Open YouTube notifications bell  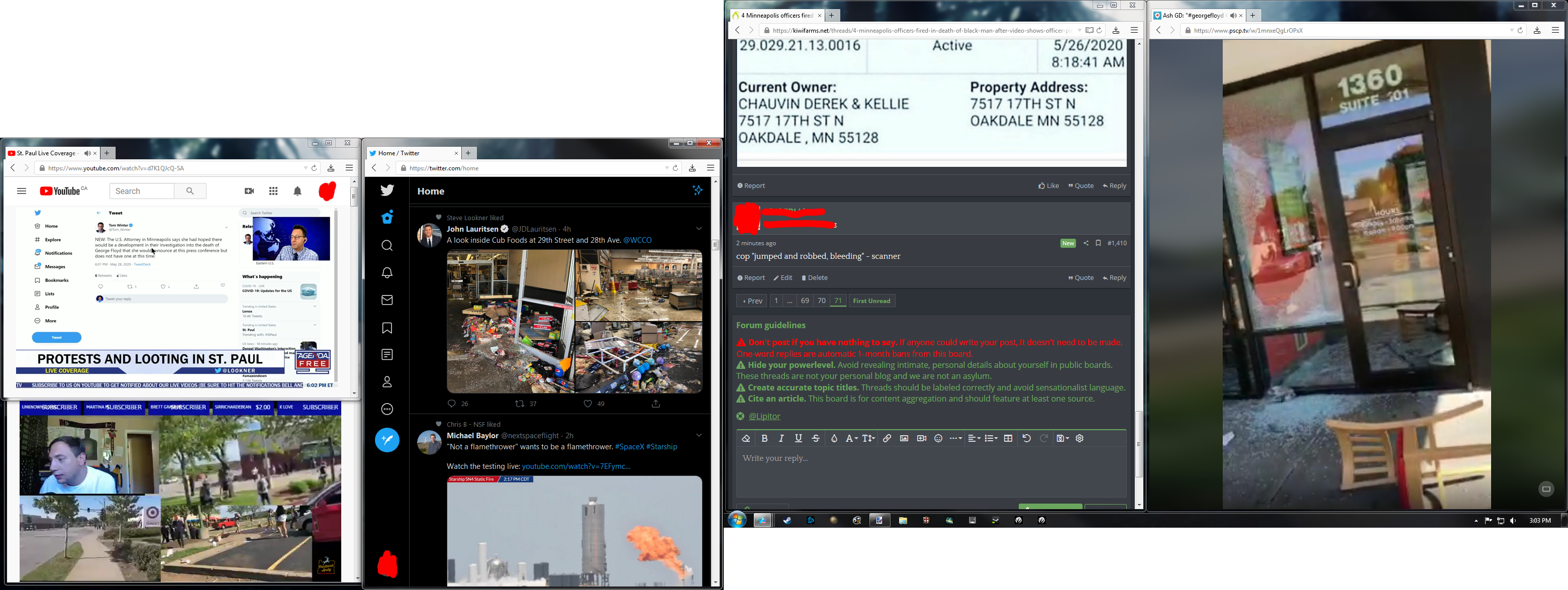click(298, 191)
